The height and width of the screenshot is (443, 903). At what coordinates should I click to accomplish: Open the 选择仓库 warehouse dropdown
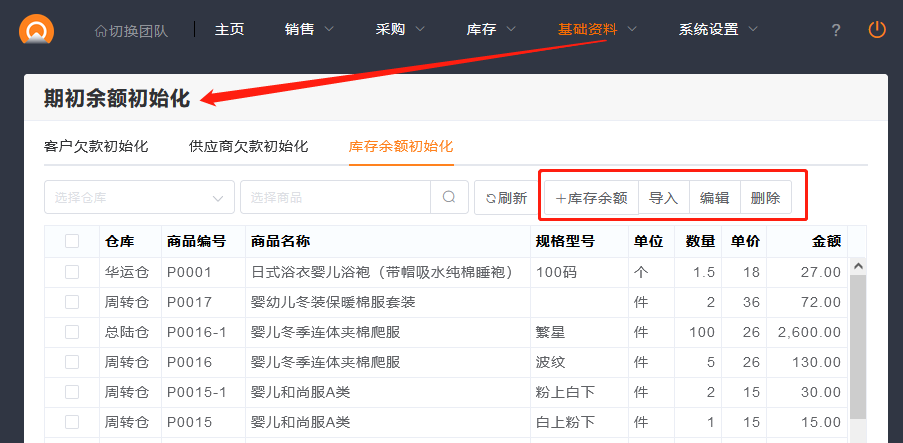coord(139,197)
